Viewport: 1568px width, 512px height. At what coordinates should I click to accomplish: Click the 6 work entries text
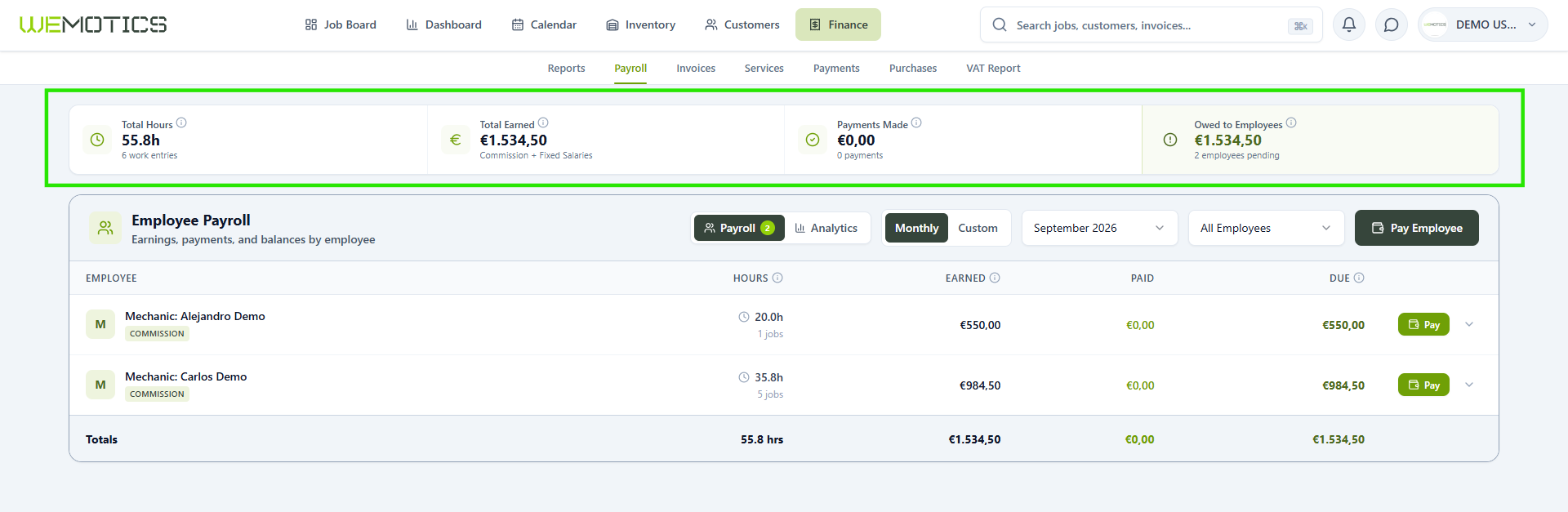[149, 155]
